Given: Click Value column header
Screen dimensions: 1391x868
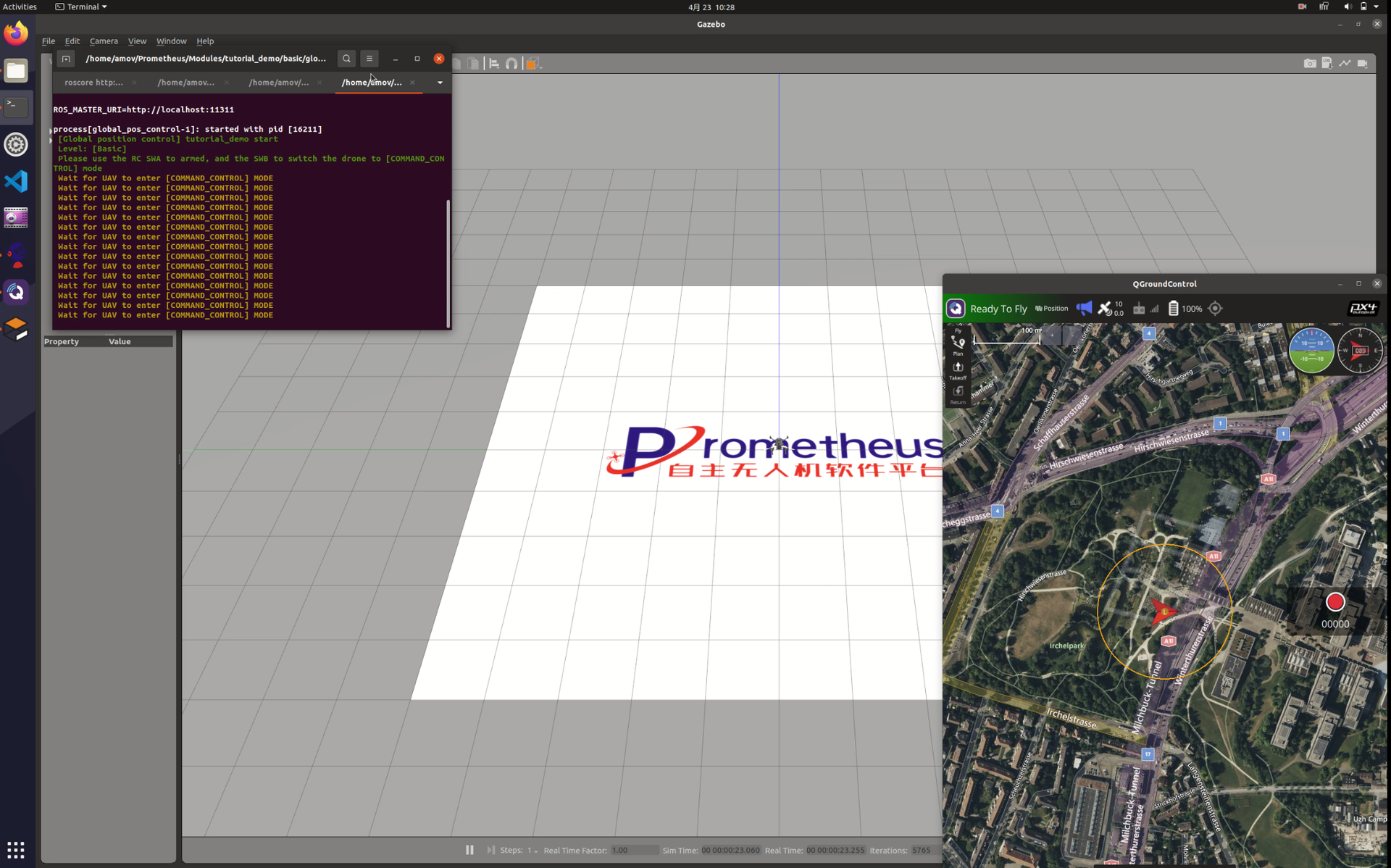Looking at the screenshot, I should click(x=120, y=341).
